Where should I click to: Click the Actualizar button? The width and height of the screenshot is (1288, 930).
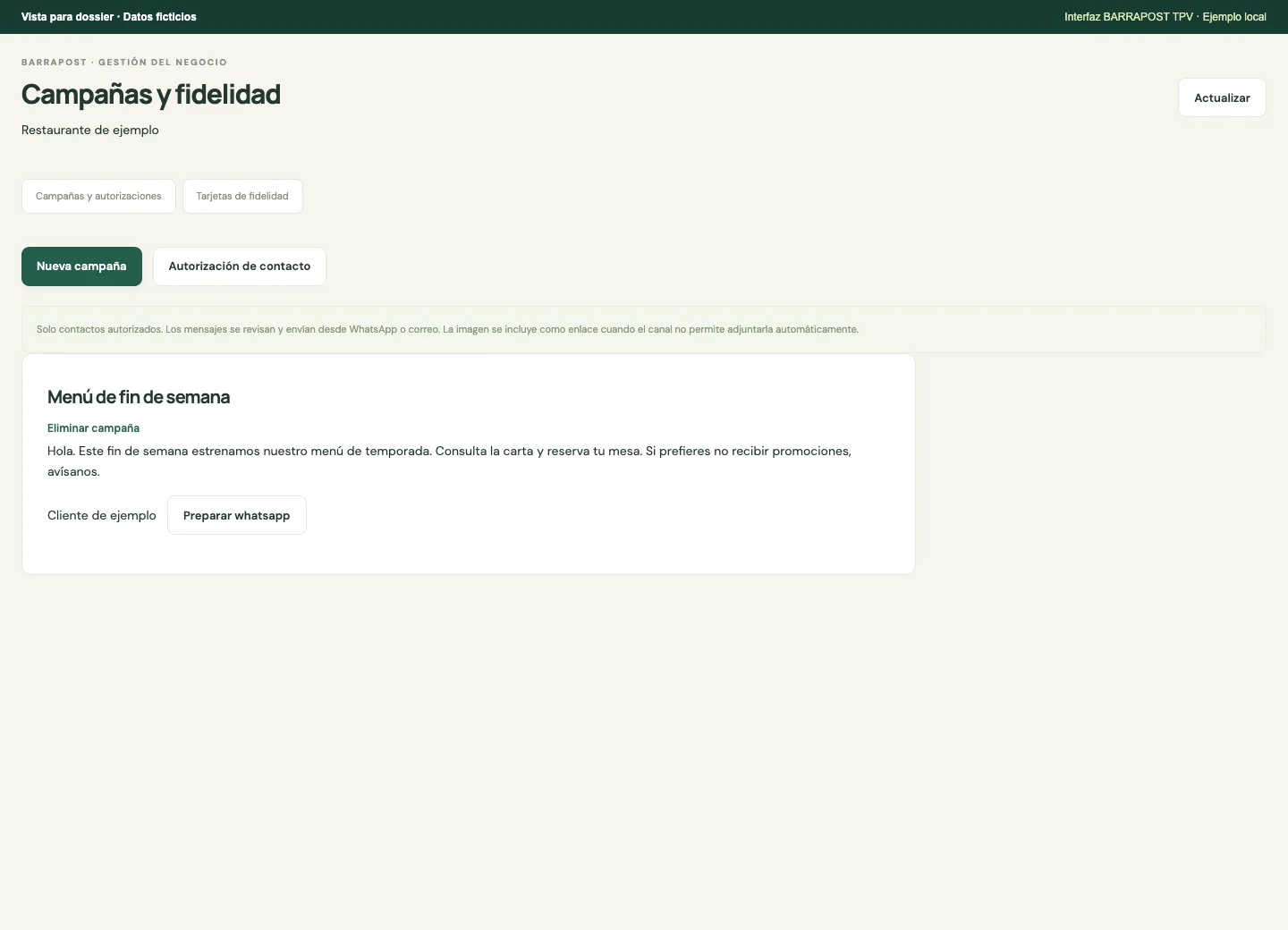(1222, 97)
